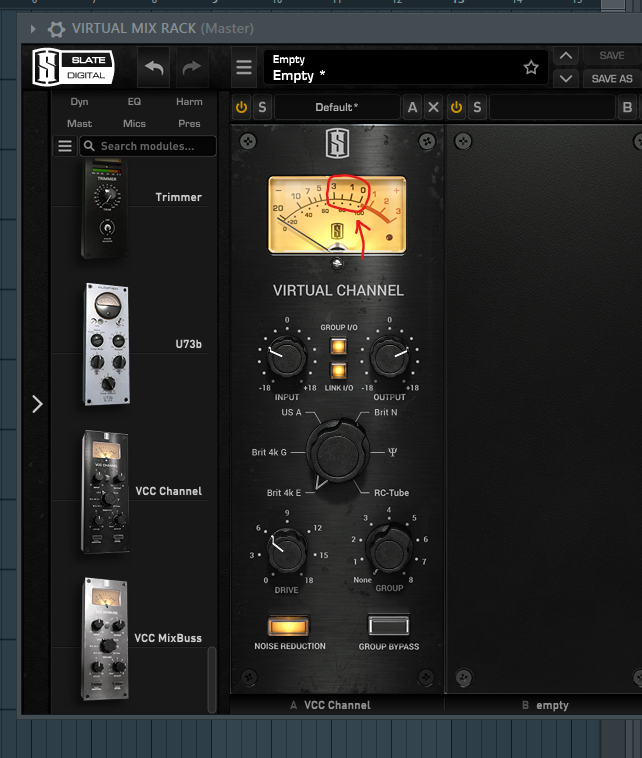642x758 pixels.
Task: Toggle the LINK I/O button
Action: tap(338, 370)
